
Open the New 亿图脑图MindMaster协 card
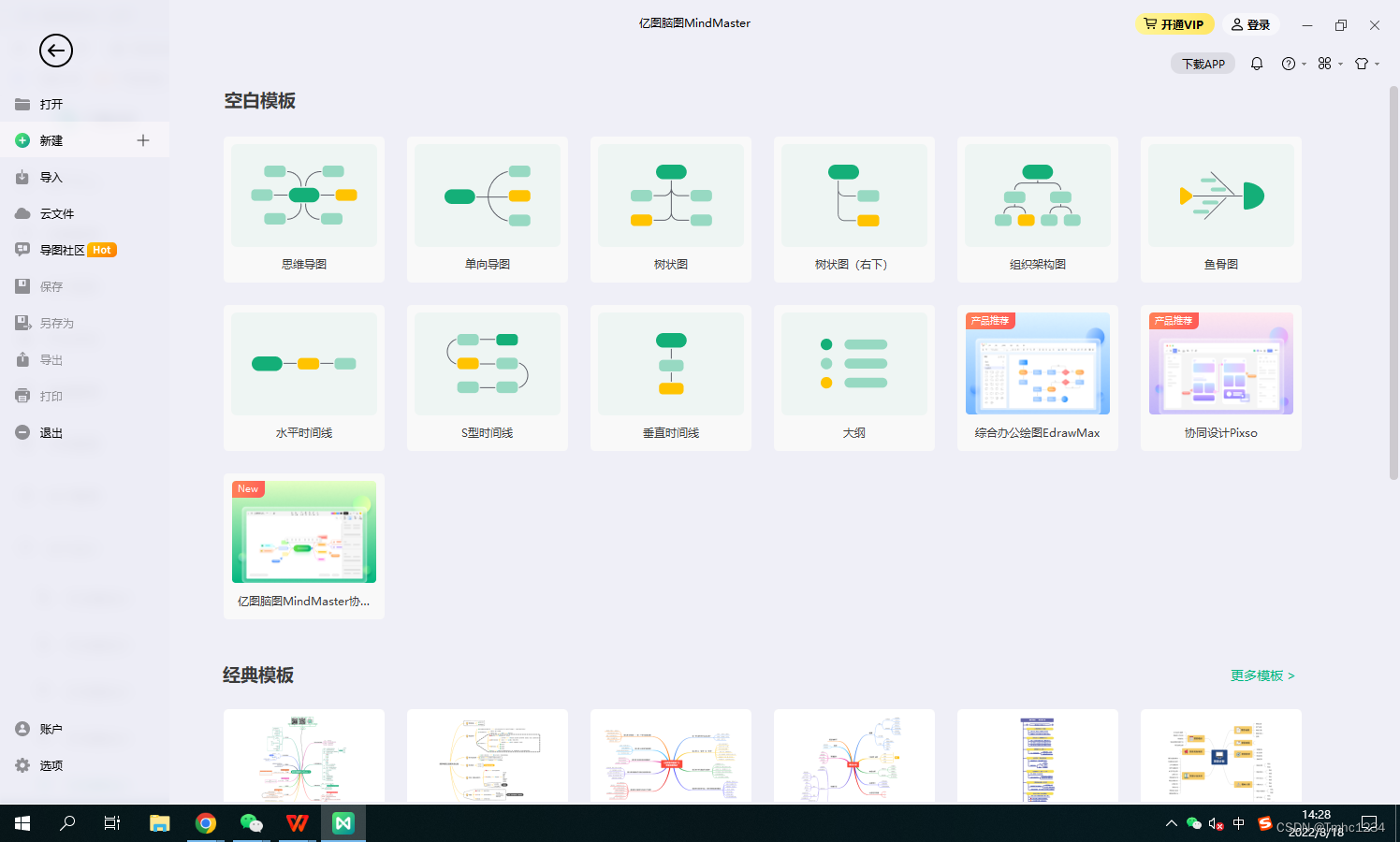304,546
